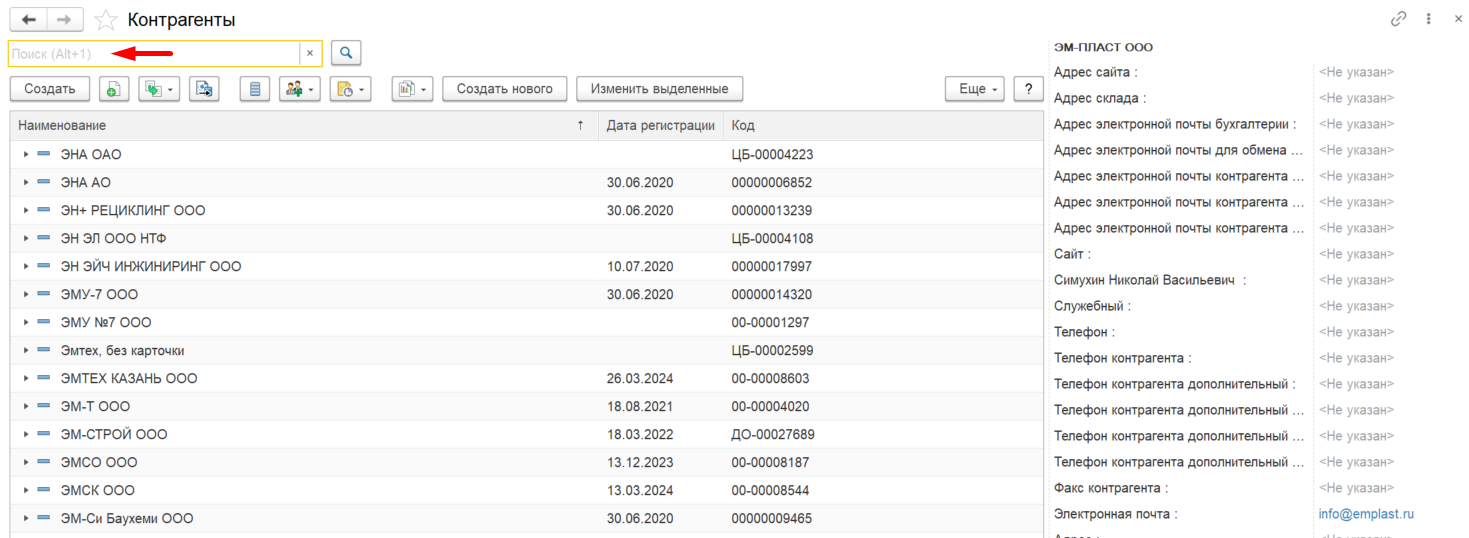Viewport: 1469px width, 538px height.
Task: Focus the Поиск (Alt+1) search field
Action: [x=154, y=53]
